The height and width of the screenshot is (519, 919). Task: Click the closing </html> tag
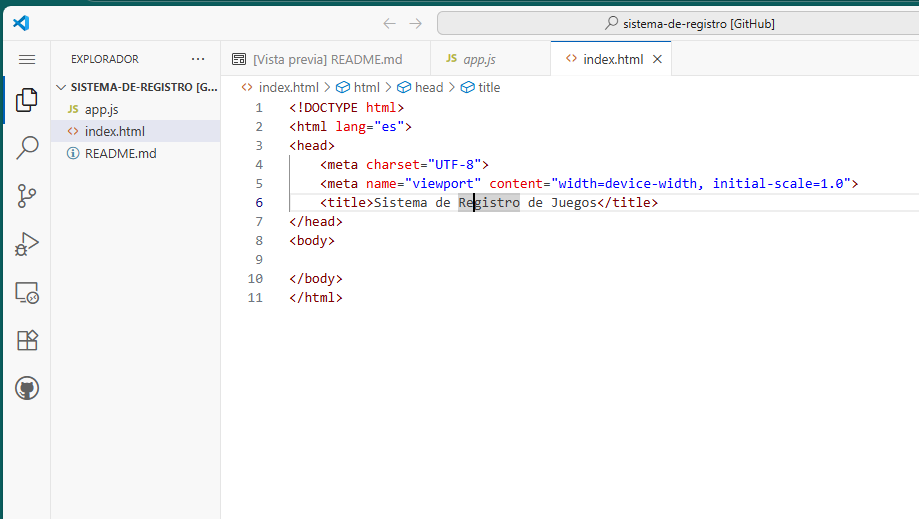pos(316,298)
